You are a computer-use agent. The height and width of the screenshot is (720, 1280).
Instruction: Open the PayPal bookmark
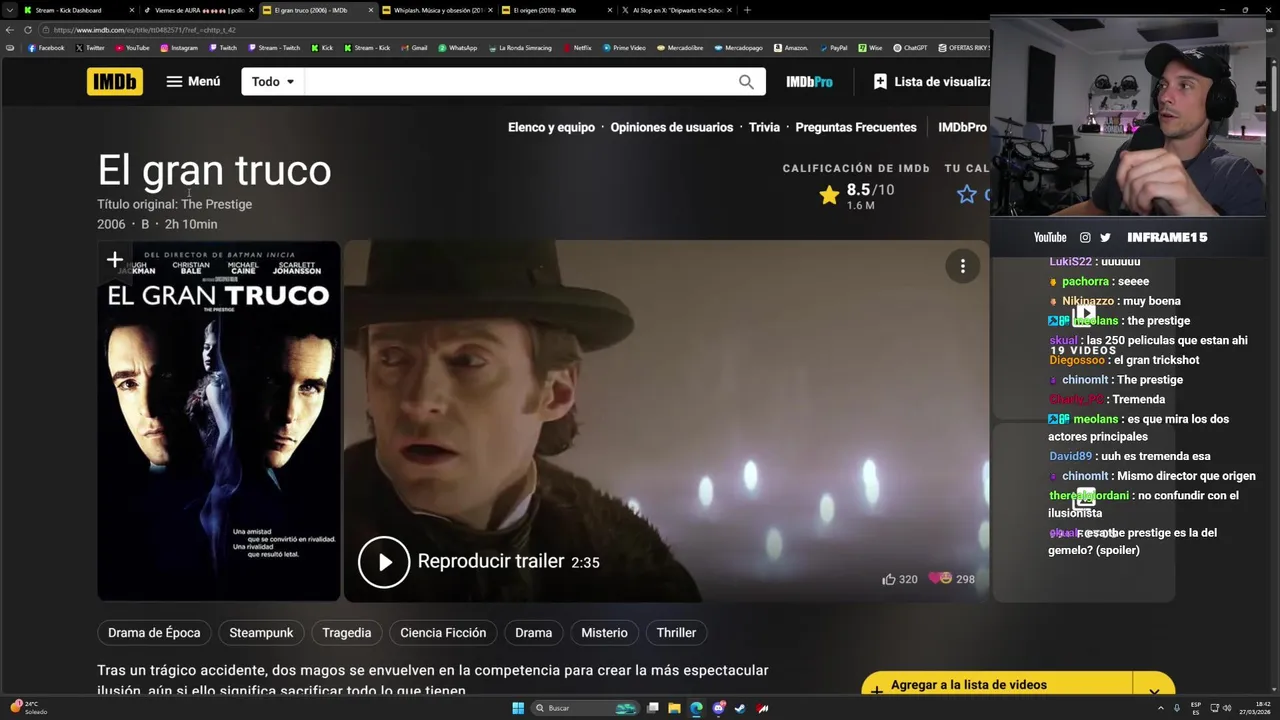click(x=833, y=48)
